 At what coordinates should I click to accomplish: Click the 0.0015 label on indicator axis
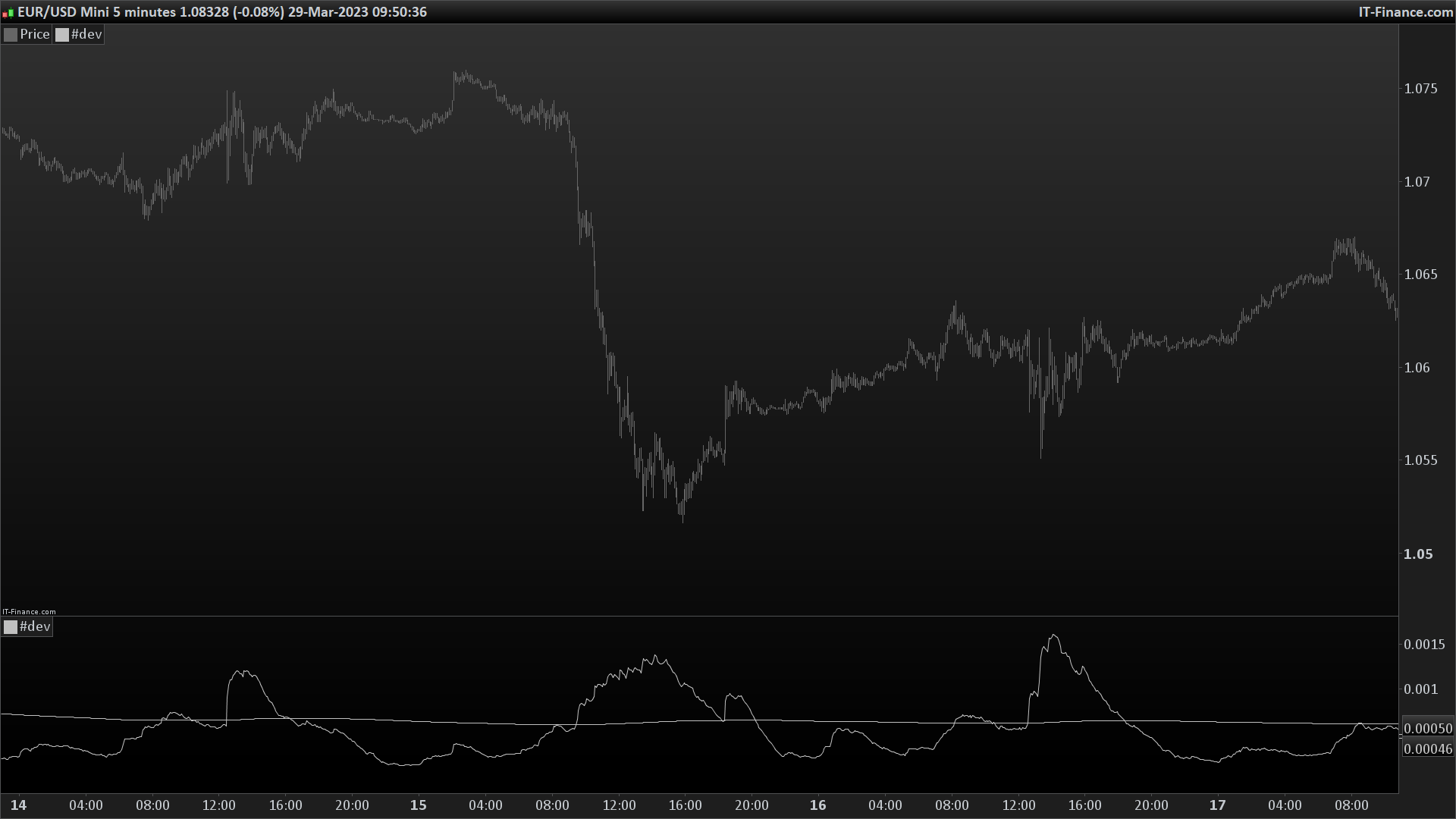(1424, 645)
